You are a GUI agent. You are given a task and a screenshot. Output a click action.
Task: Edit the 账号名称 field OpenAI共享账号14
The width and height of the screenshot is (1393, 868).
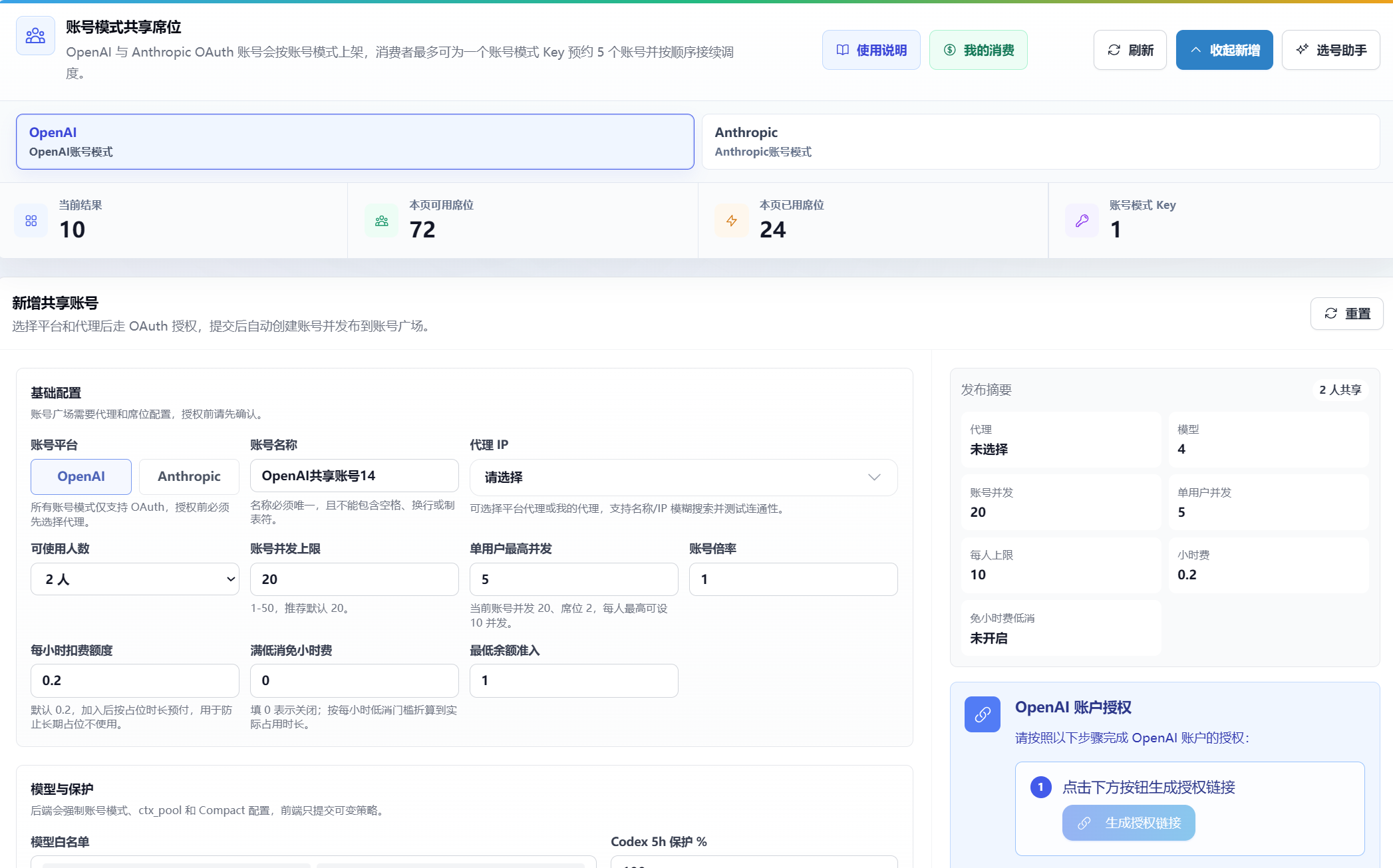coord(355,476)
